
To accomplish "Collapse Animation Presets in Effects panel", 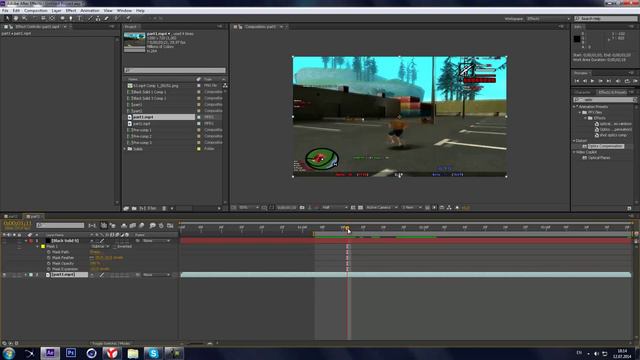I will click(574, 107).
